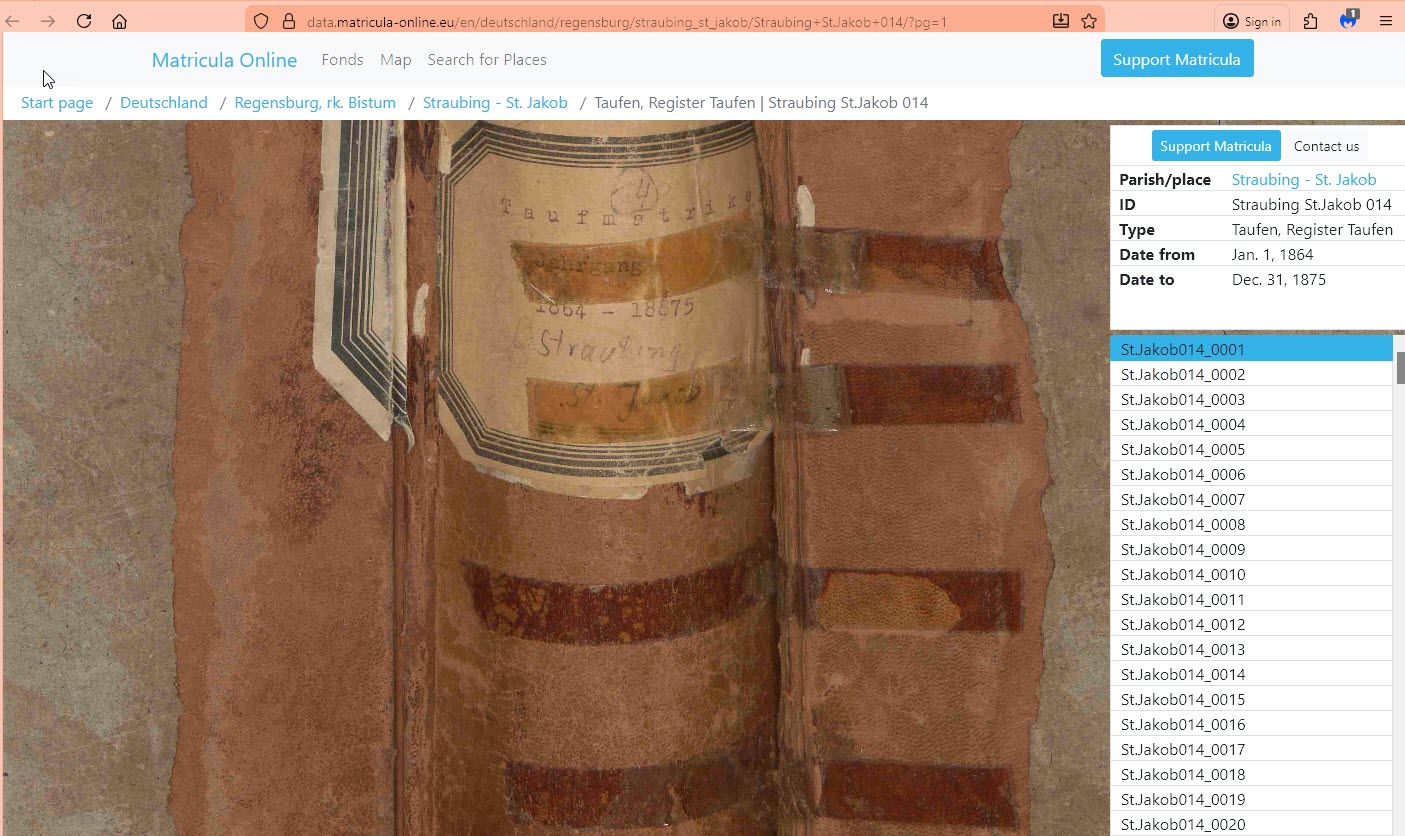Click the Matricula Online logo link
1405x836 pixels.
[224, 60]
